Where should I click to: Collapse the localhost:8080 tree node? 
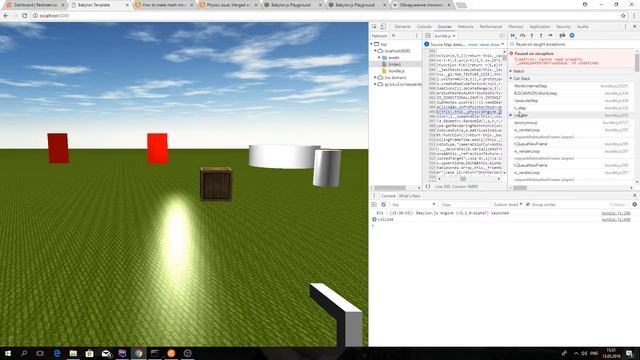pyautogui.click(x=376, y=51)
